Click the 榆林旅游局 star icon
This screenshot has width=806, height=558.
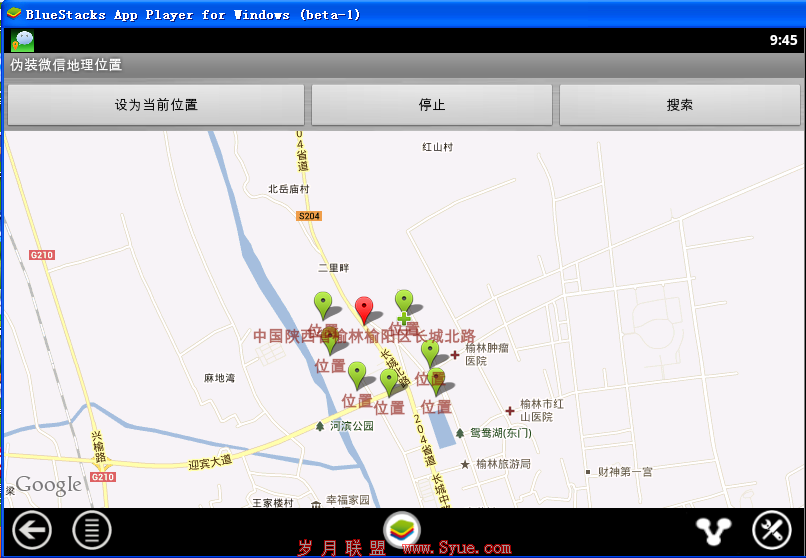pos(465,464)
